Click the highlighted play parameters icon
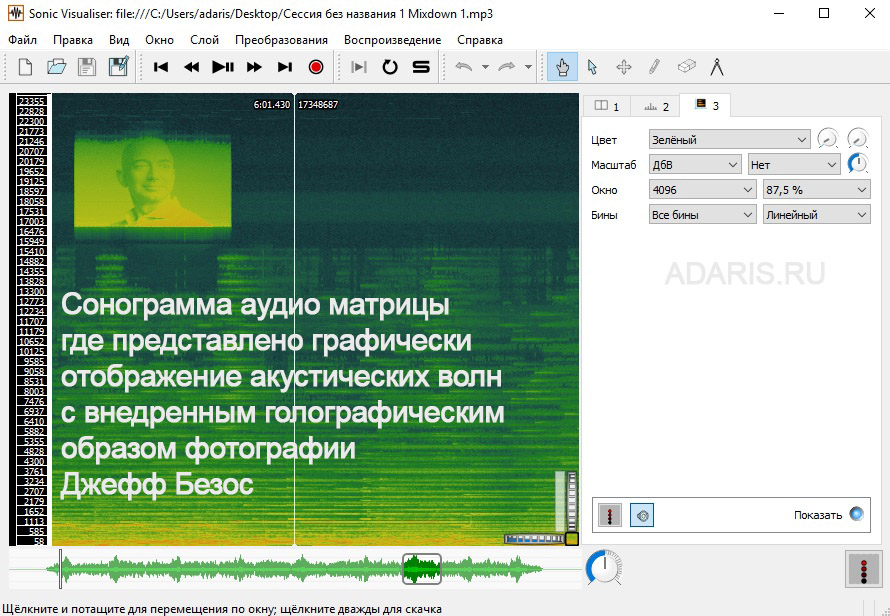This screenshot has height=616, width=890. click(642, 515)
